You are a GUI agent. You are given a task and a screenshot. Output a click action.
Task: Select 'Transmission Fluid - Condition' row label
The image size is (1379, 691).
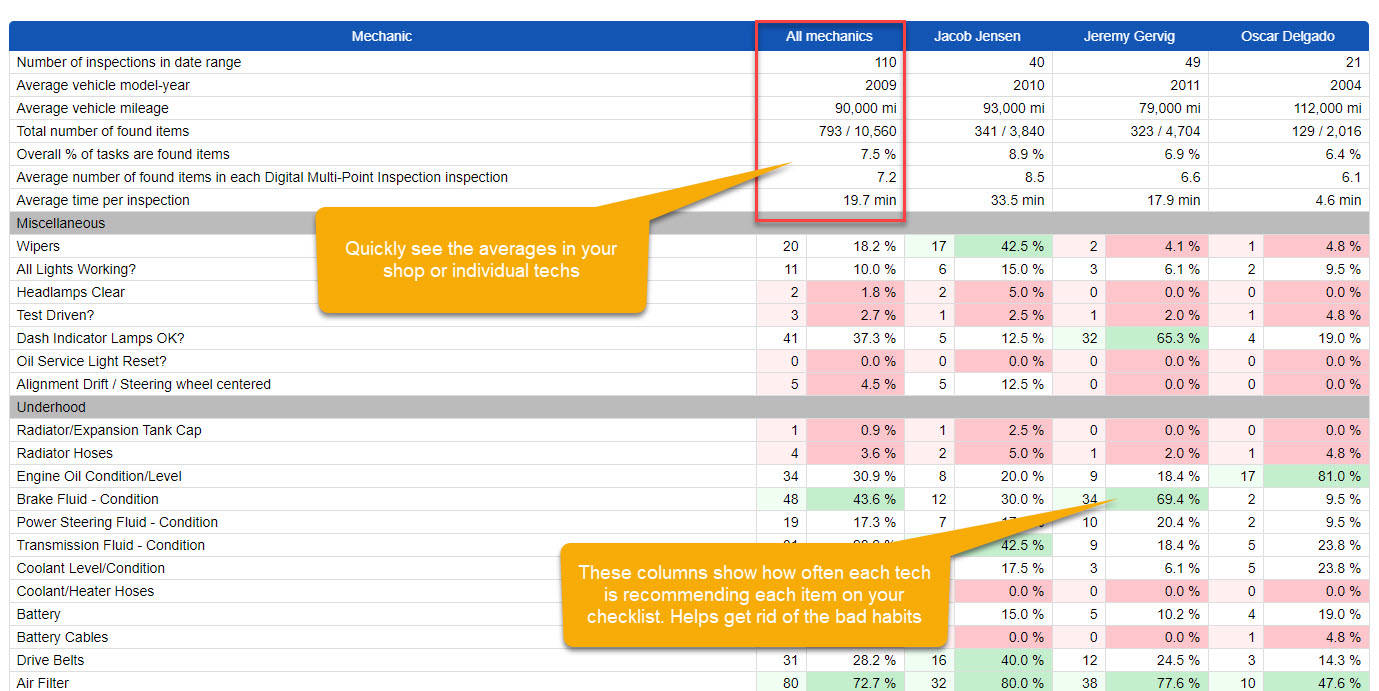click(111, 545)
